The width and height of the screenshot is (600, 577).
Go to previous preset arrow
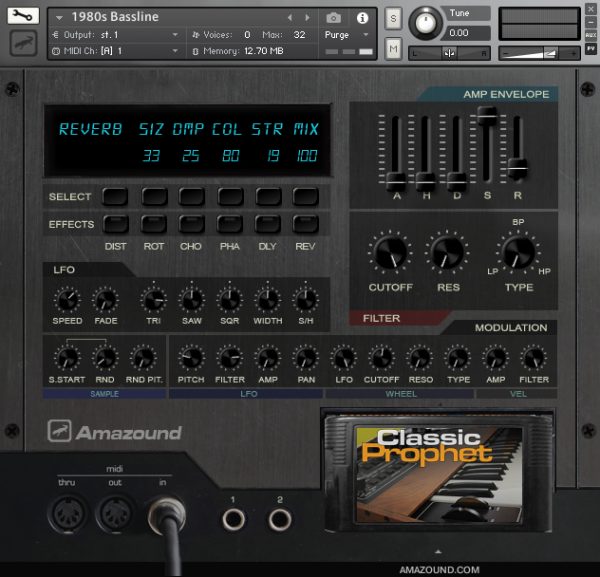(x=290, y=17)
